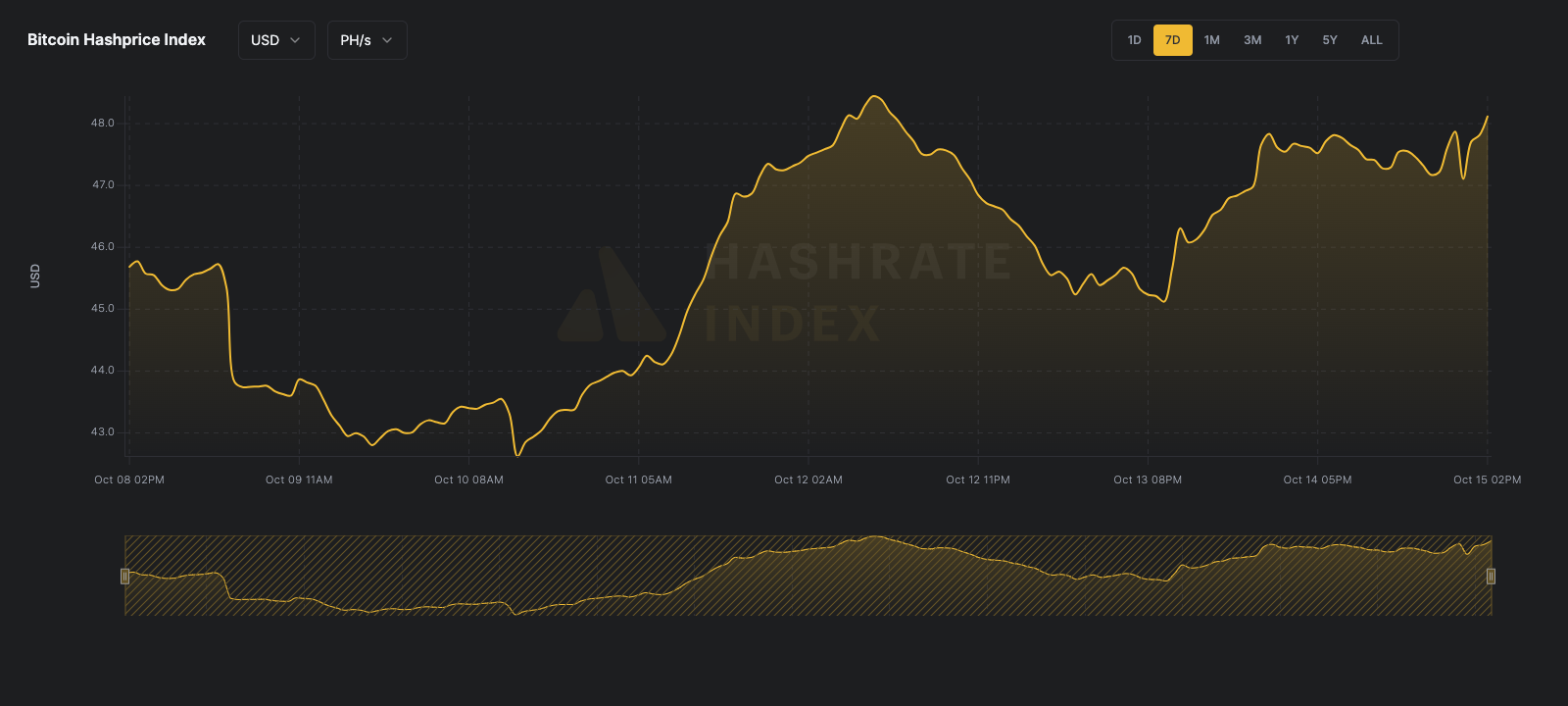Click the Bitcoin Hashprice Index title
The height and width of the screenshot is (706, 1568).
(x=117, y=40)
